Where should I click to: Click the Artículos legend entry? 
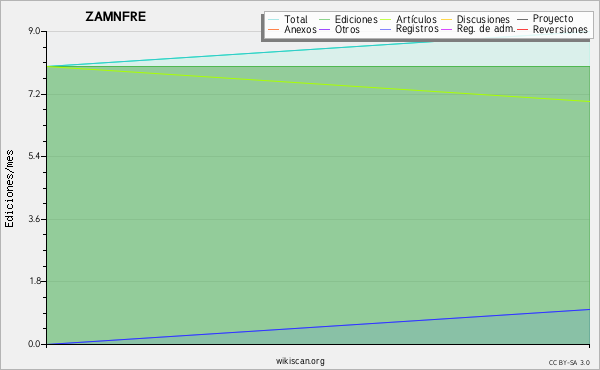pyautogui.click(x=408, y=19)
